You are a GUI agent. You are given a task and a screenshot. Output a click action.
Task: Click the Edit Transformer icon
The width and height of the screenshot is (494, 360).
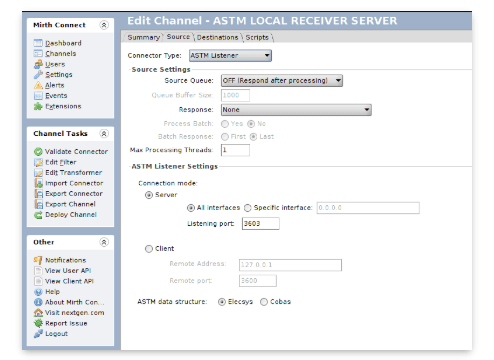38,173
